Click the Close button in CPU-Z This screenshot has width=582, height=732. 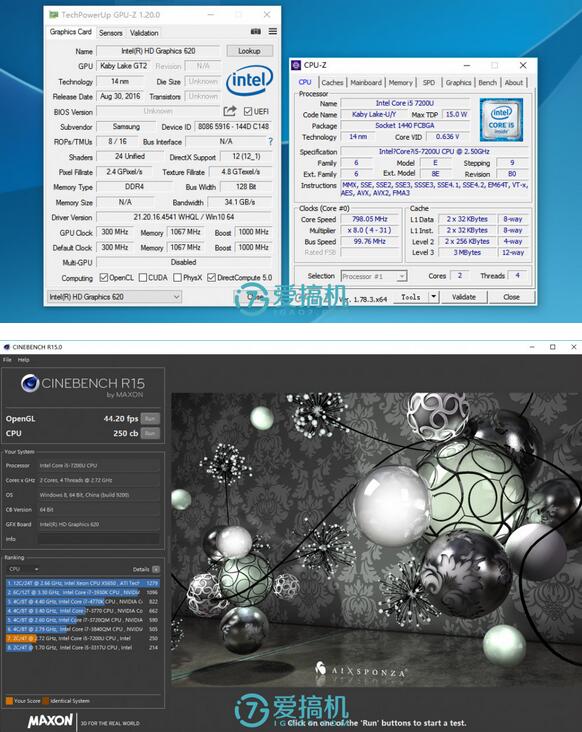pos(511,296)
